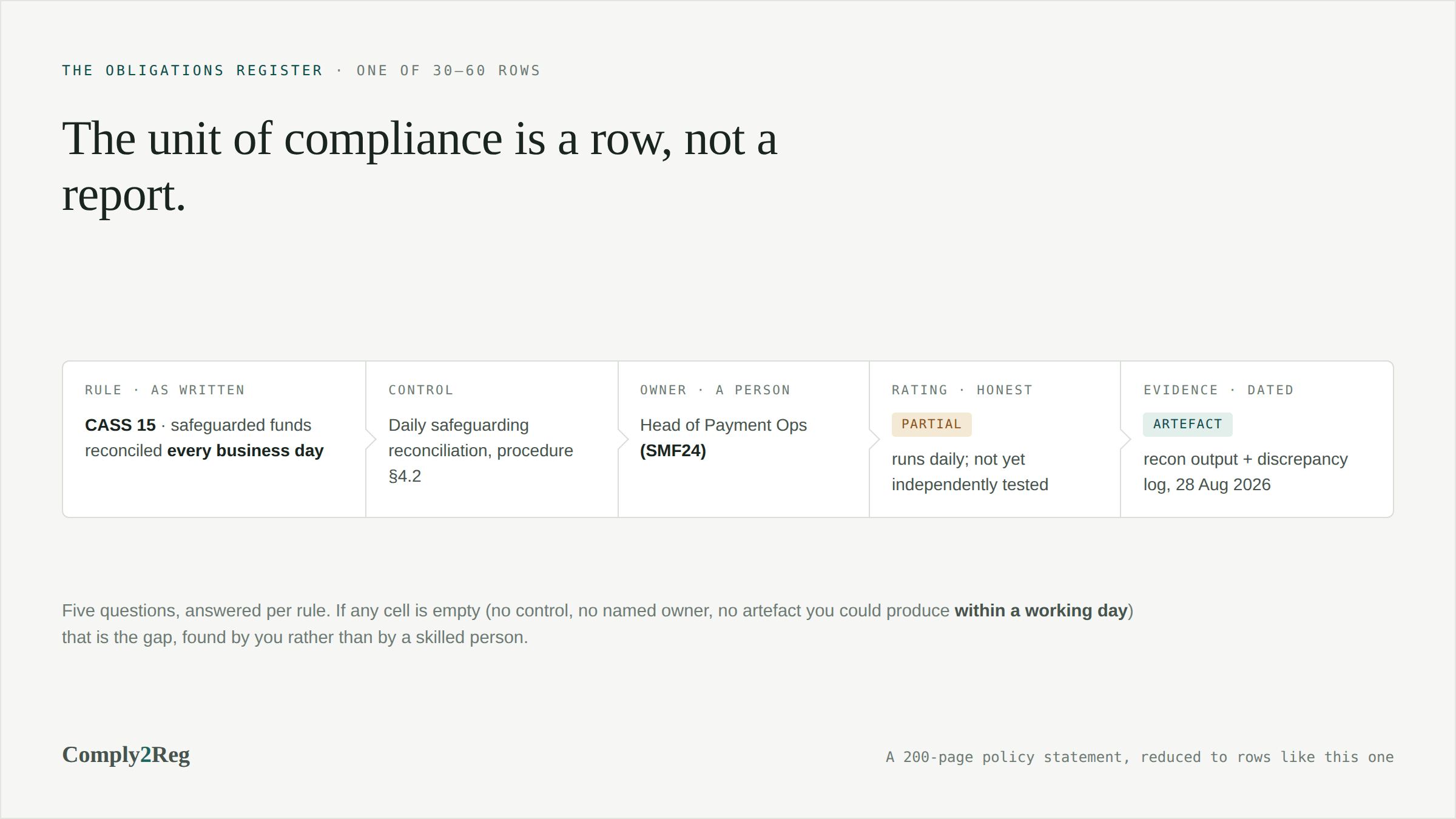Click the 'CASS 15' rule text
This screenshot has height=819, width=1456.
coord(120,425)
